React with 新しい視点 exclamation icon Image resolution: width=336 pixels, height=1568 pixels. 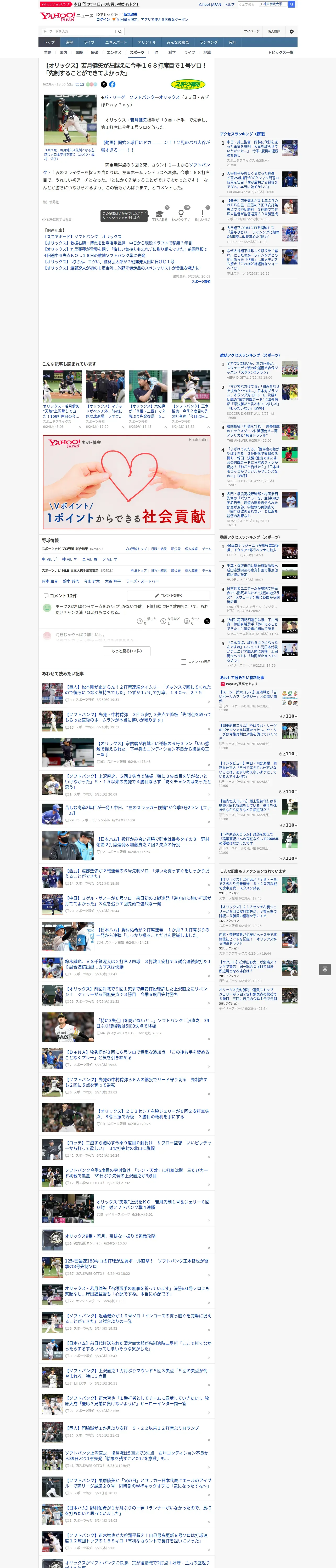coord(203,214)
